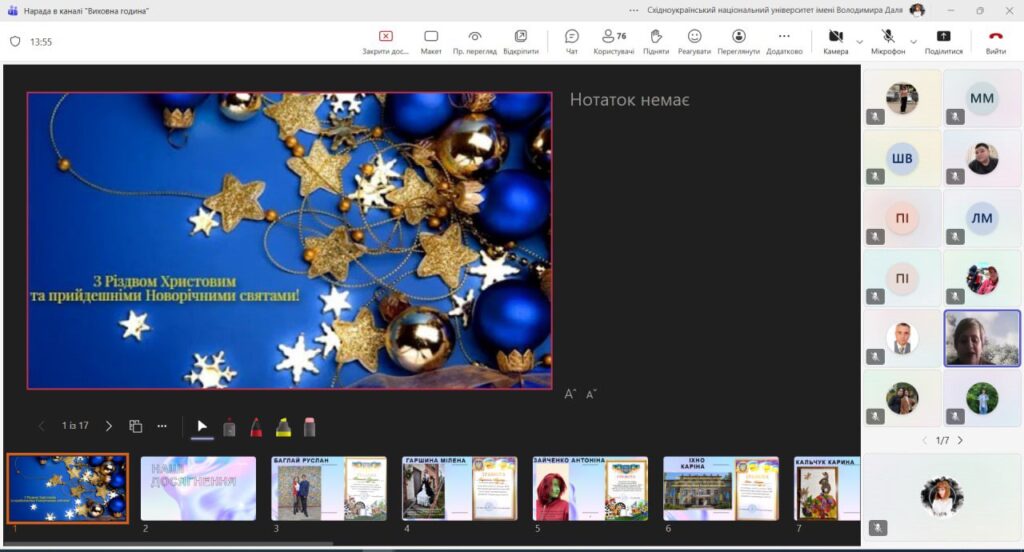
Task: Click Закрити доступ to stop presenting
Action: (385, 41)
